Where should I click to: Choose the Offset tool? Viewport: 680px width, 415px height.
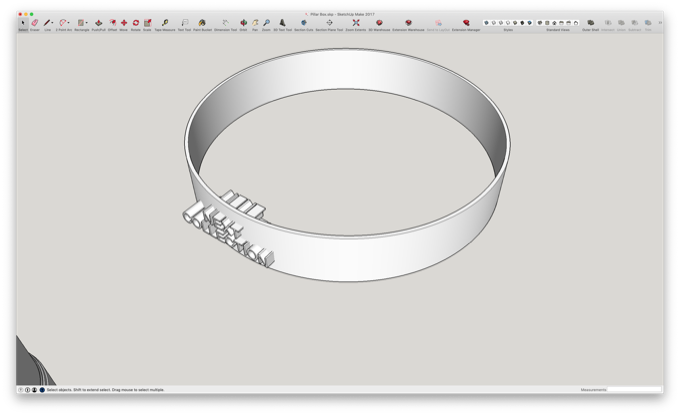(112, 23)
